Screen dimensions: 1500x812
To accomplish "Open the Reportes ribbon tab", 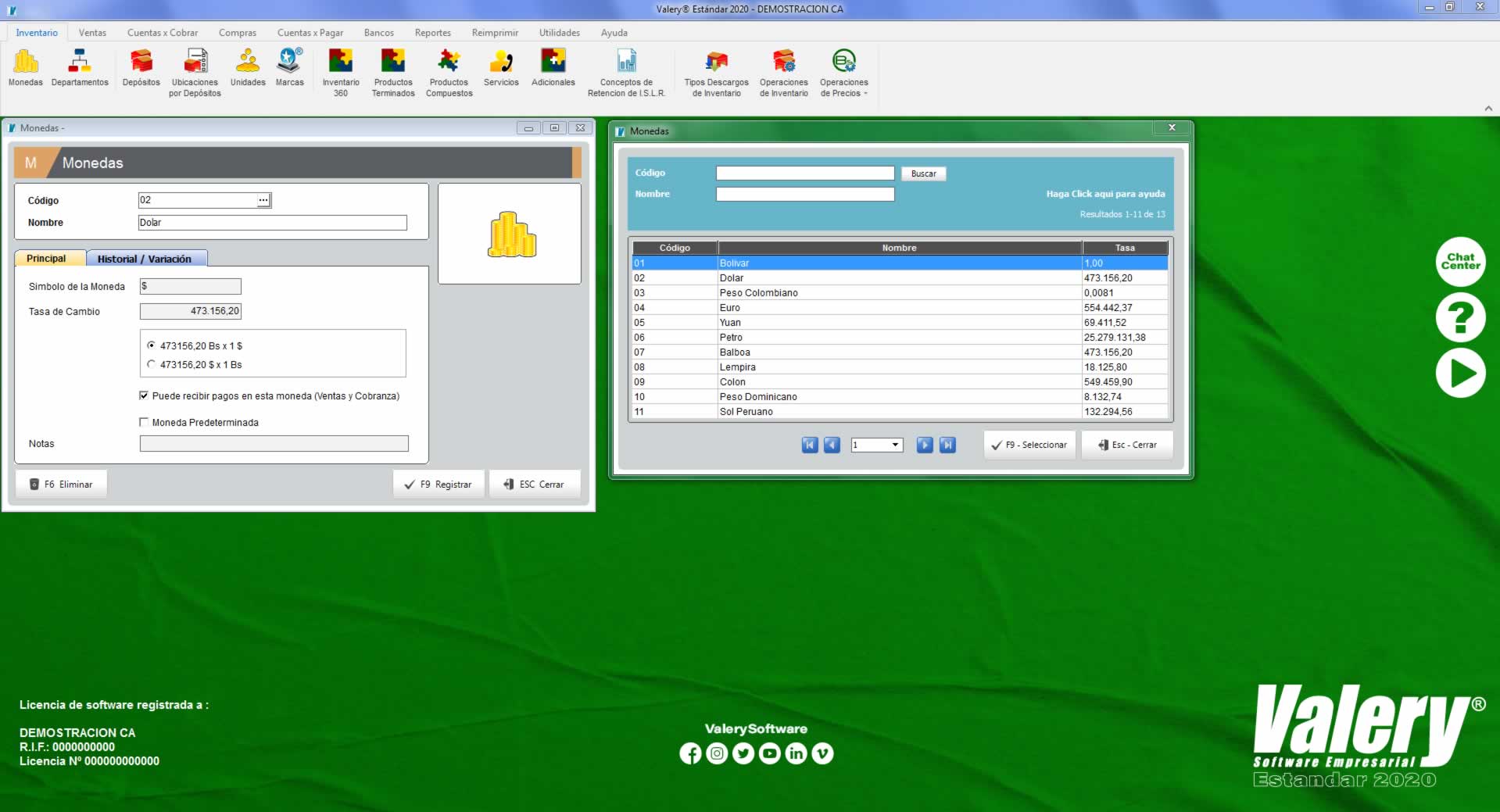I will [433, 33].
